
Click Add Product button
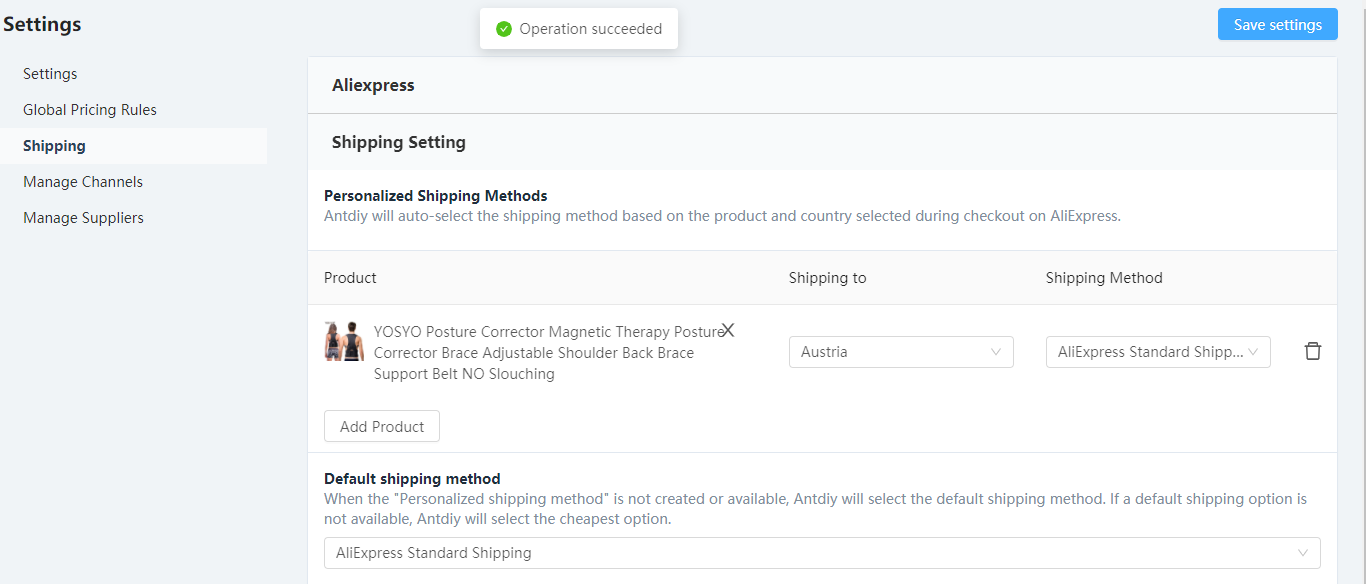tap(382, 426)
